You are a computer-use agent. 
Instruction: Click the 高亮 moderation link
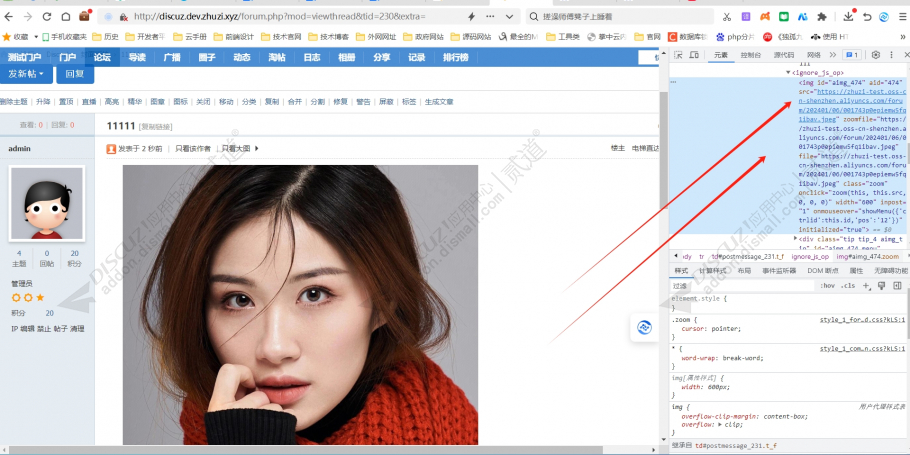111,102
